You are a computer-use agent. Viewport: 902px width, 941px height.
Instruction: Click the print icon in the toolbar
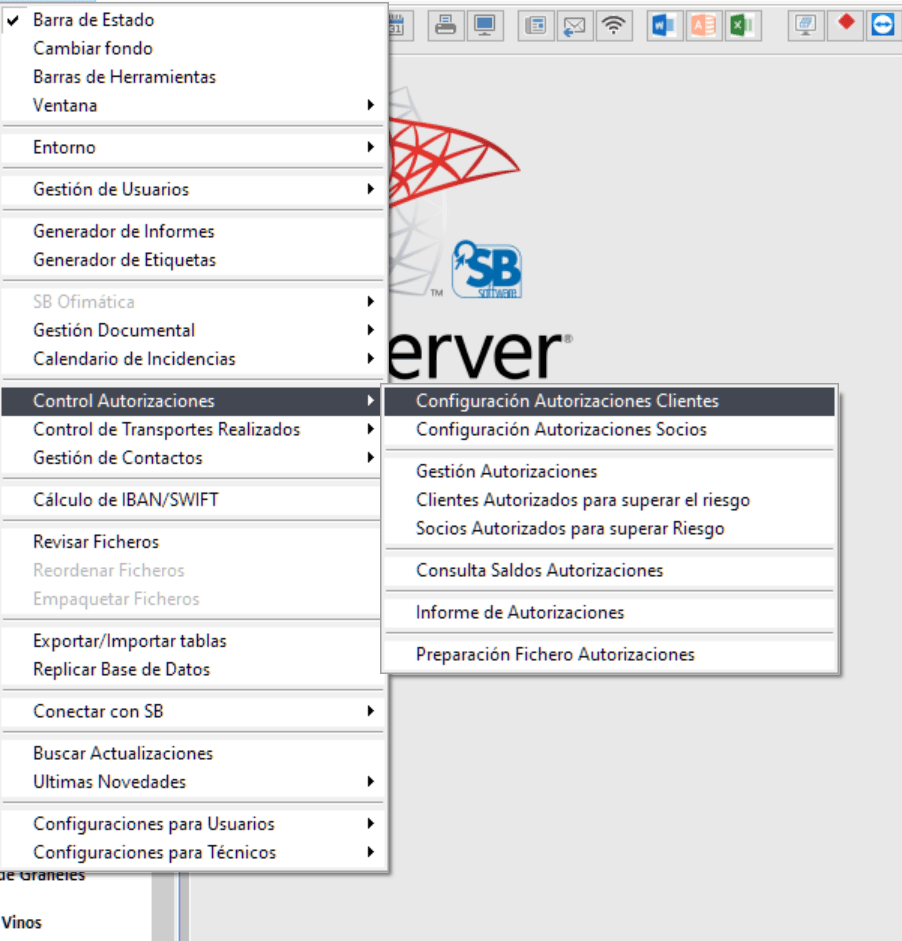(445, 26)
